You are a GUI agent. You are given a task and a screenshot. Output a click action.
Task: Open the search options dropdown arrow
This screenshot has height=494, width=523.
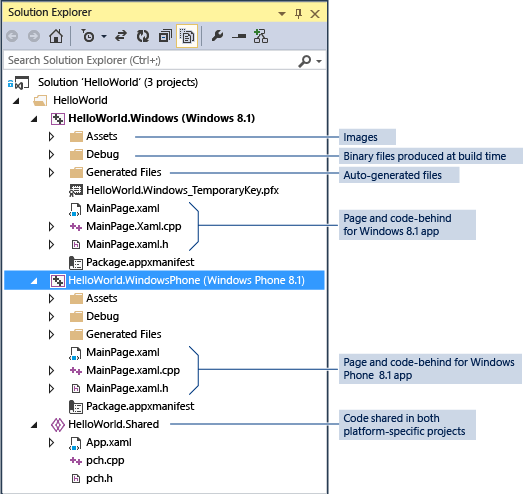pos(319,61)
